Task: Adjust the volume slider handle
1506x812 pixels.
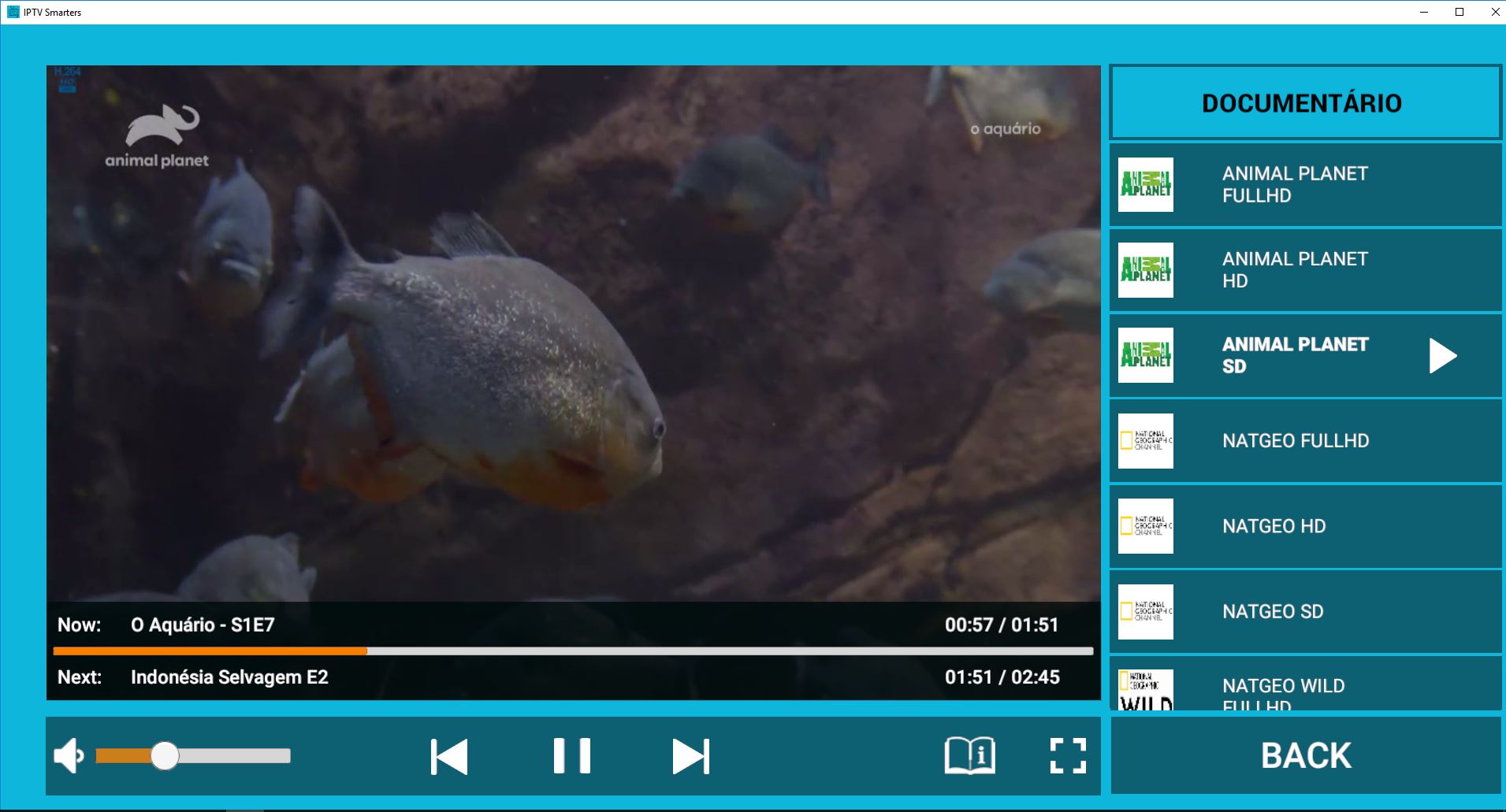Action: (x=165, y=756)
